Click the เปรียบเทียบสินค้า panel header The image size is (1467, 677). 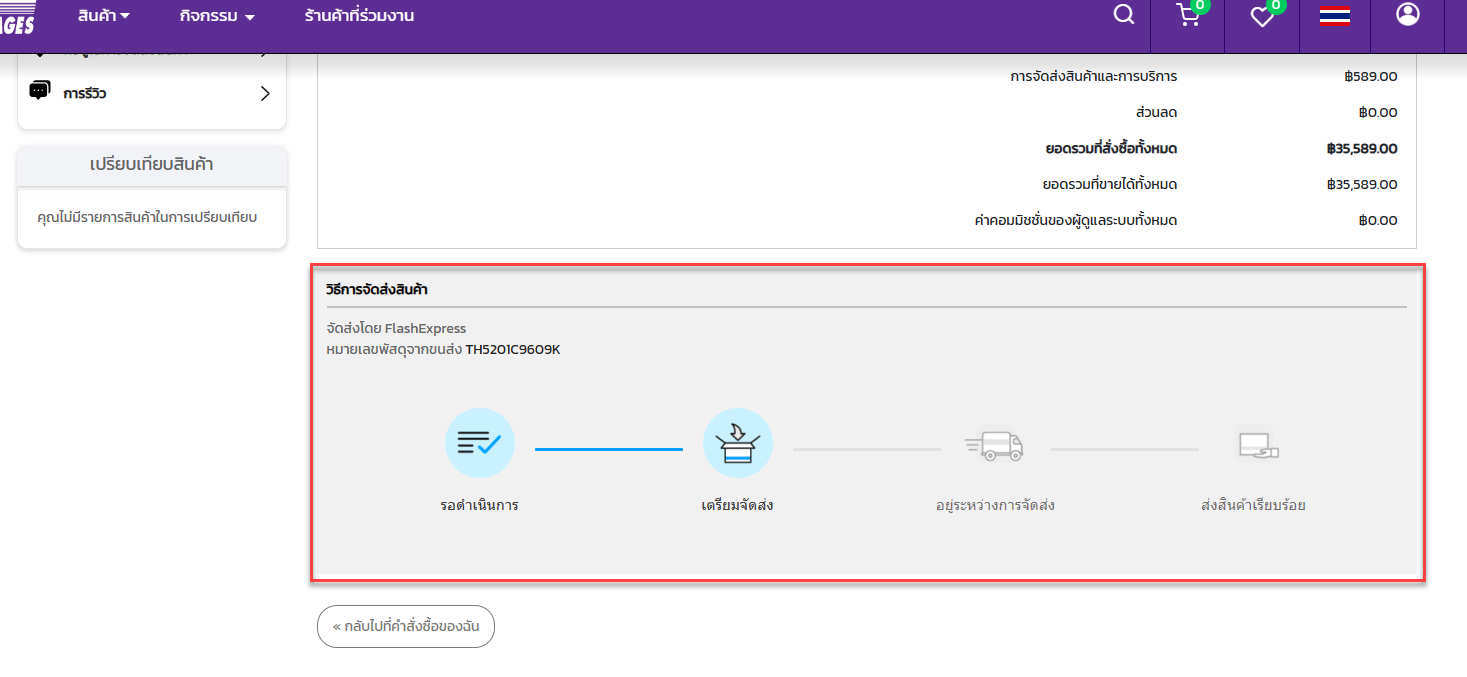(152, 165)
